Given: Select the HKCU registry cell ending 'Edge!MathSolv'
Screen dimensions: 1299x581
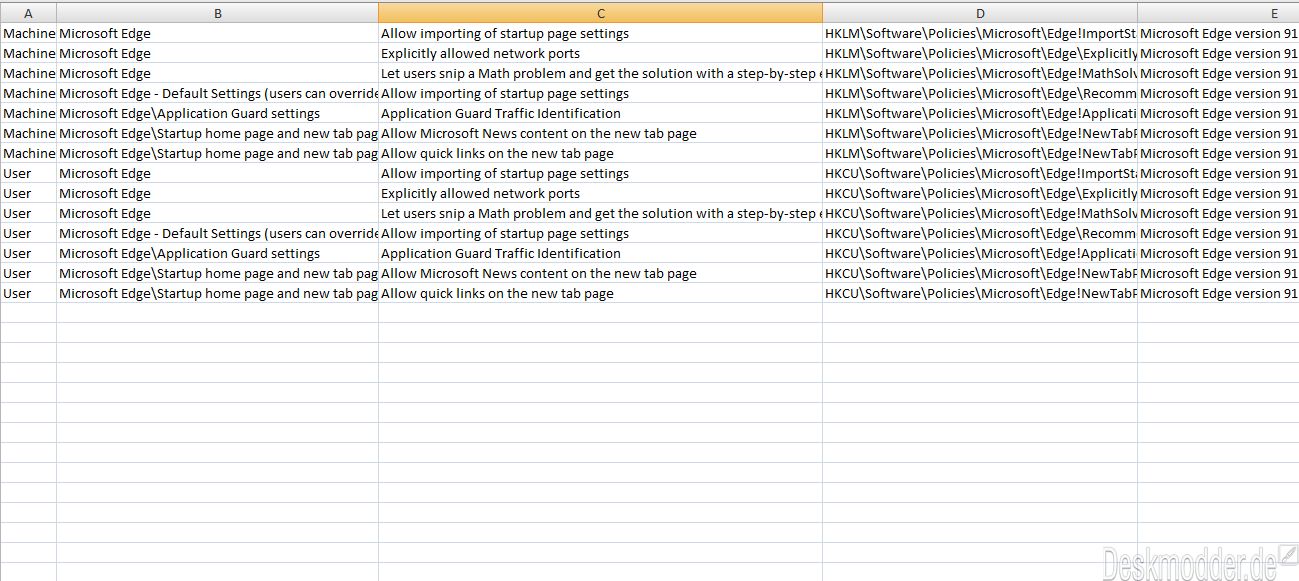Looking at the screenshot, I should (x=980, y=213).
